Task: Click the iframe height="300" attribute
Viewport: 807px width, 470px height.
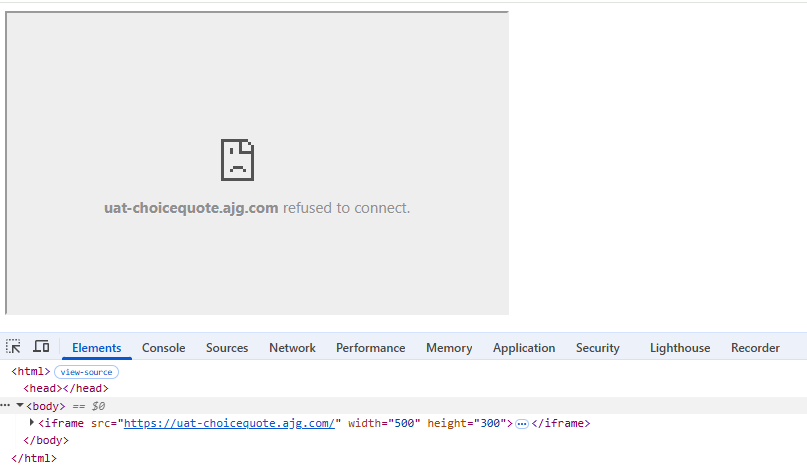Action: [x=467, y=423]
